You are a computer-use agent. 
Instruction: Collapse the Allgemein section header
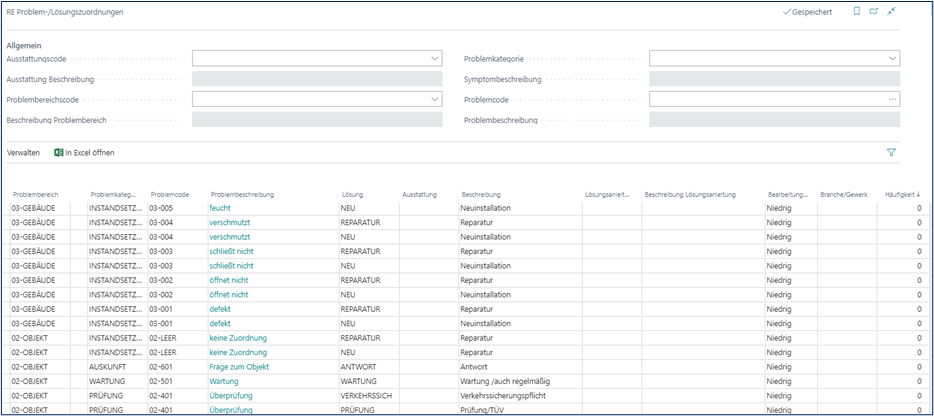click(x=24, y=46)
